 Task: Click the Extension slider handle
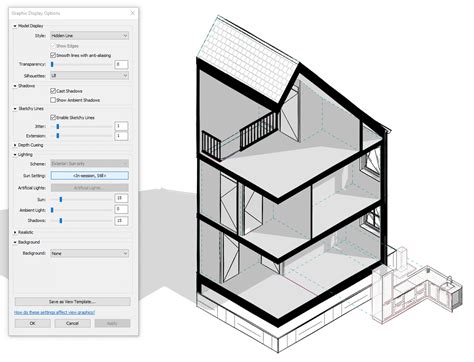(x=58, y=136)
